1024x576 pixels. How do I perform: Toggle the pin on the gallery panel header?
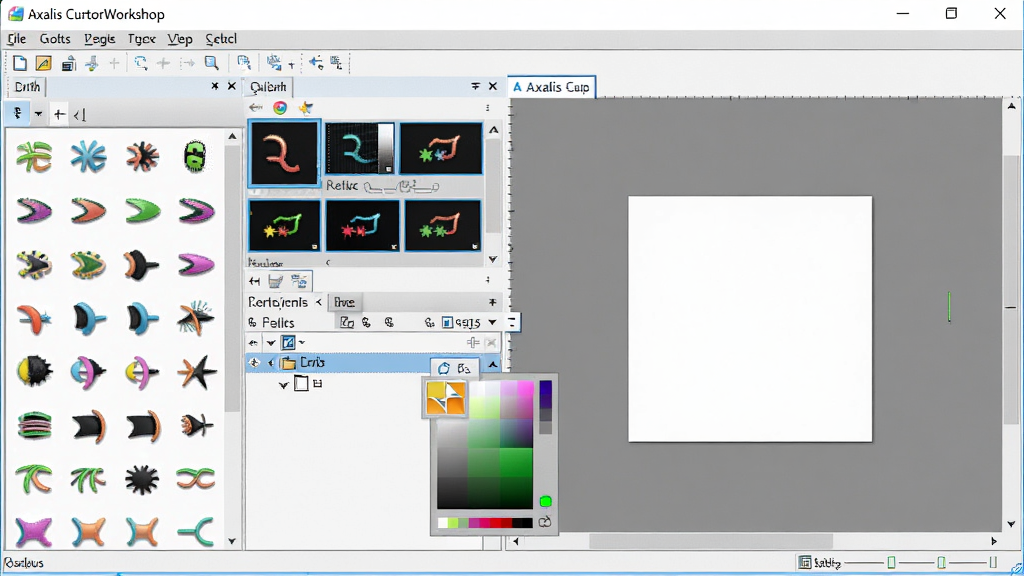pyautogui.click(x=475, y=86)
